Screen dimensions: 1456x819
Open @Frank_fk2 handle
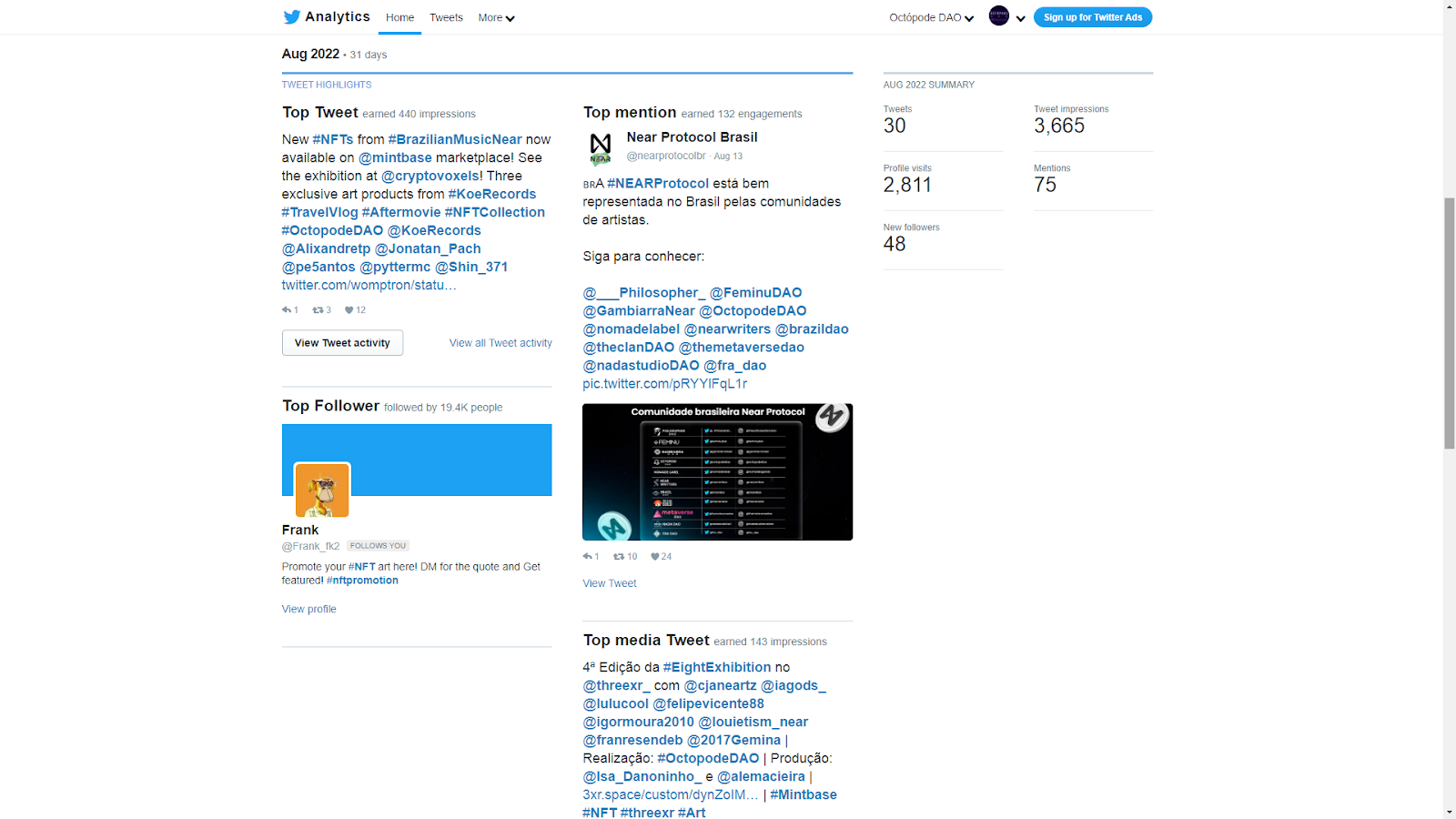pyautogui.click(x=310, y=546)
